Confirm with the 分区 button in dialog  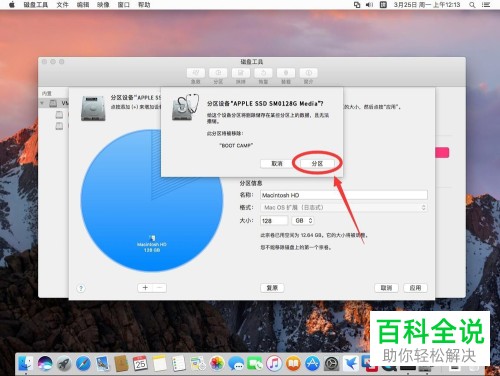[317, 163]
